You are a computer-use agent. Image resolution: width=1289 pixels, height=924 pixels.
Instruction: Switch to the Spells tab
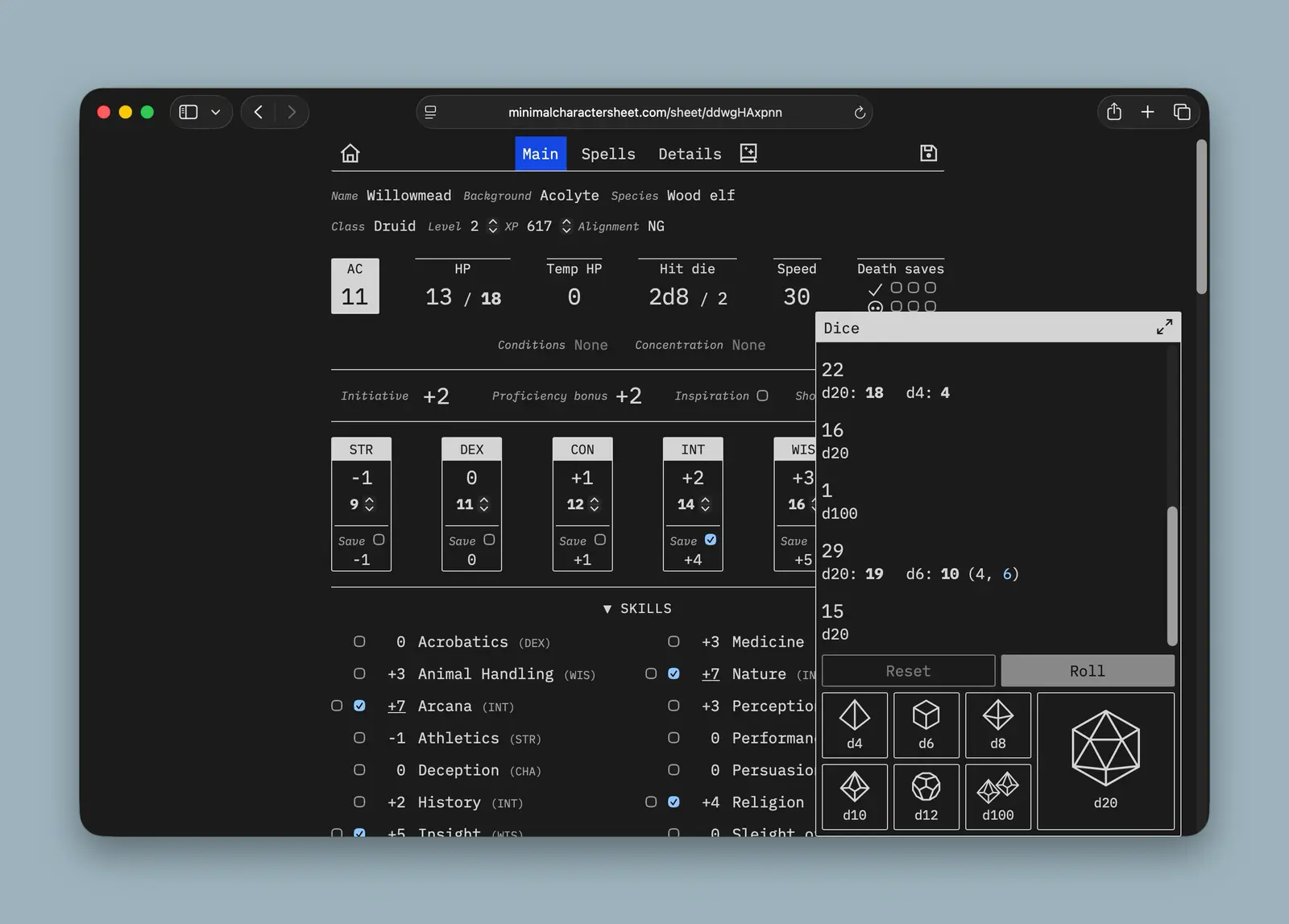608,154
